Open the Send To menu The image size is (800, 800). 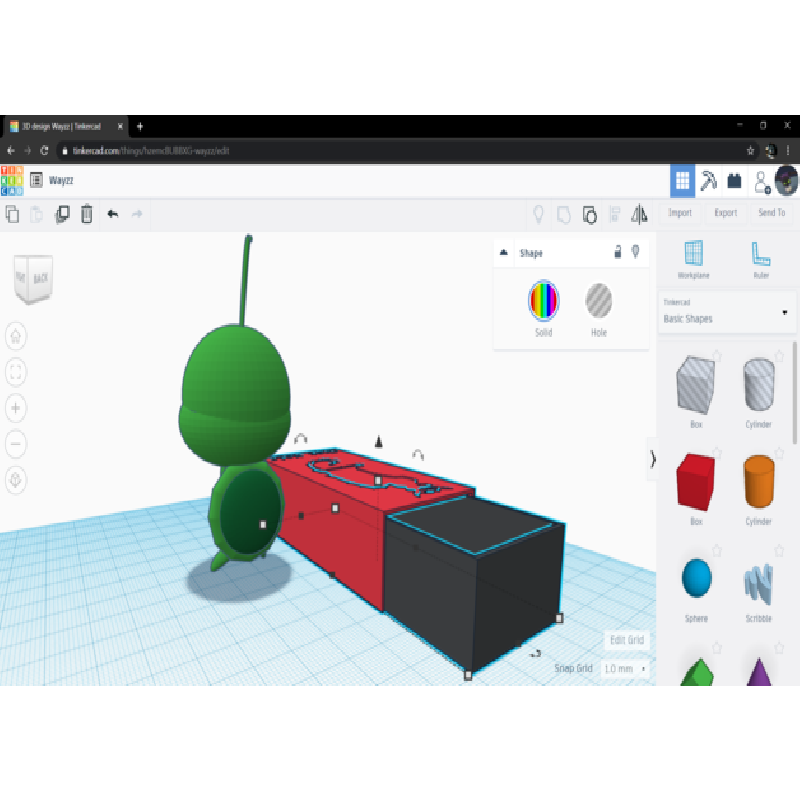click(x=771, y=213)
